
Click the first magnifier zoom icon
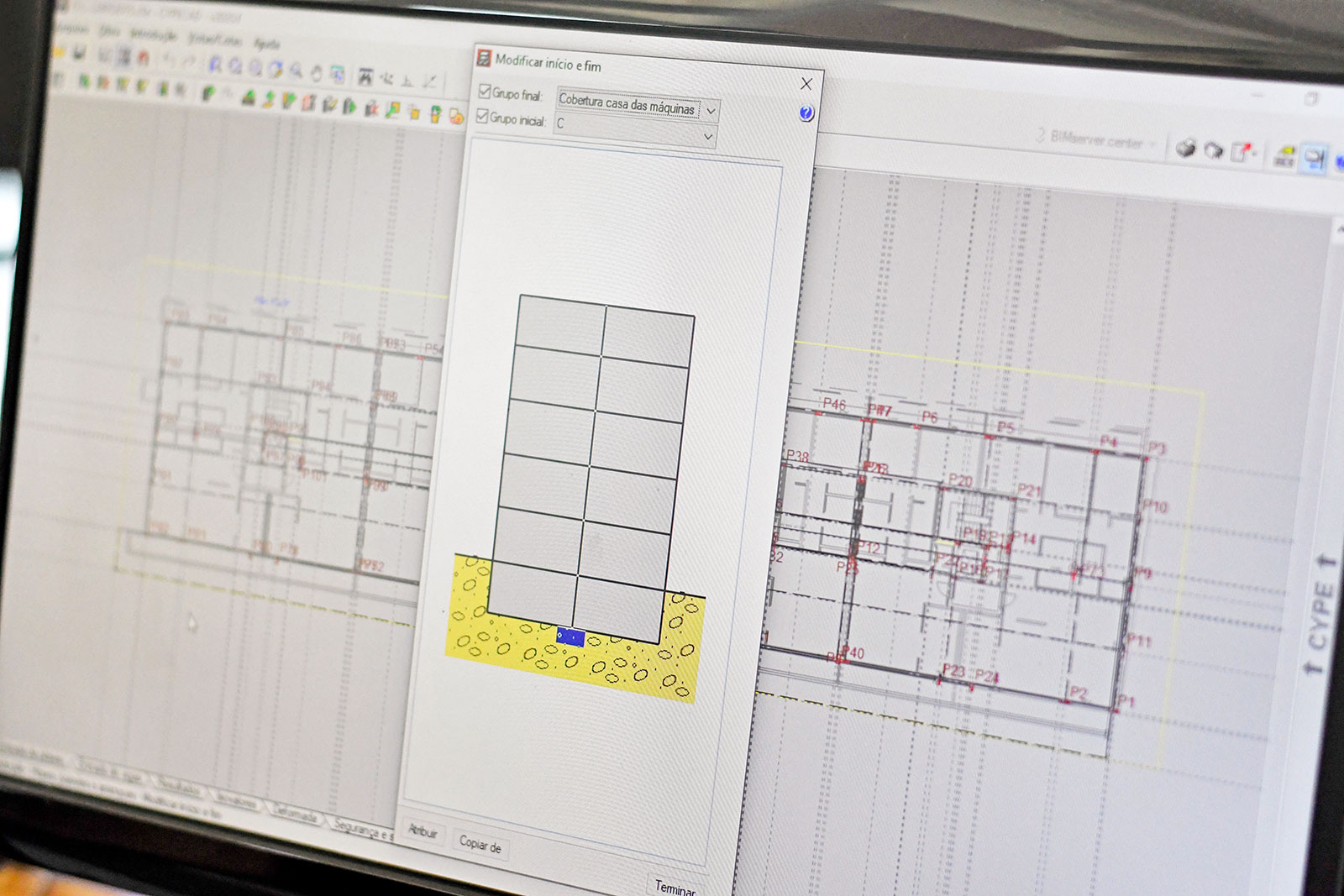point(215,64)
